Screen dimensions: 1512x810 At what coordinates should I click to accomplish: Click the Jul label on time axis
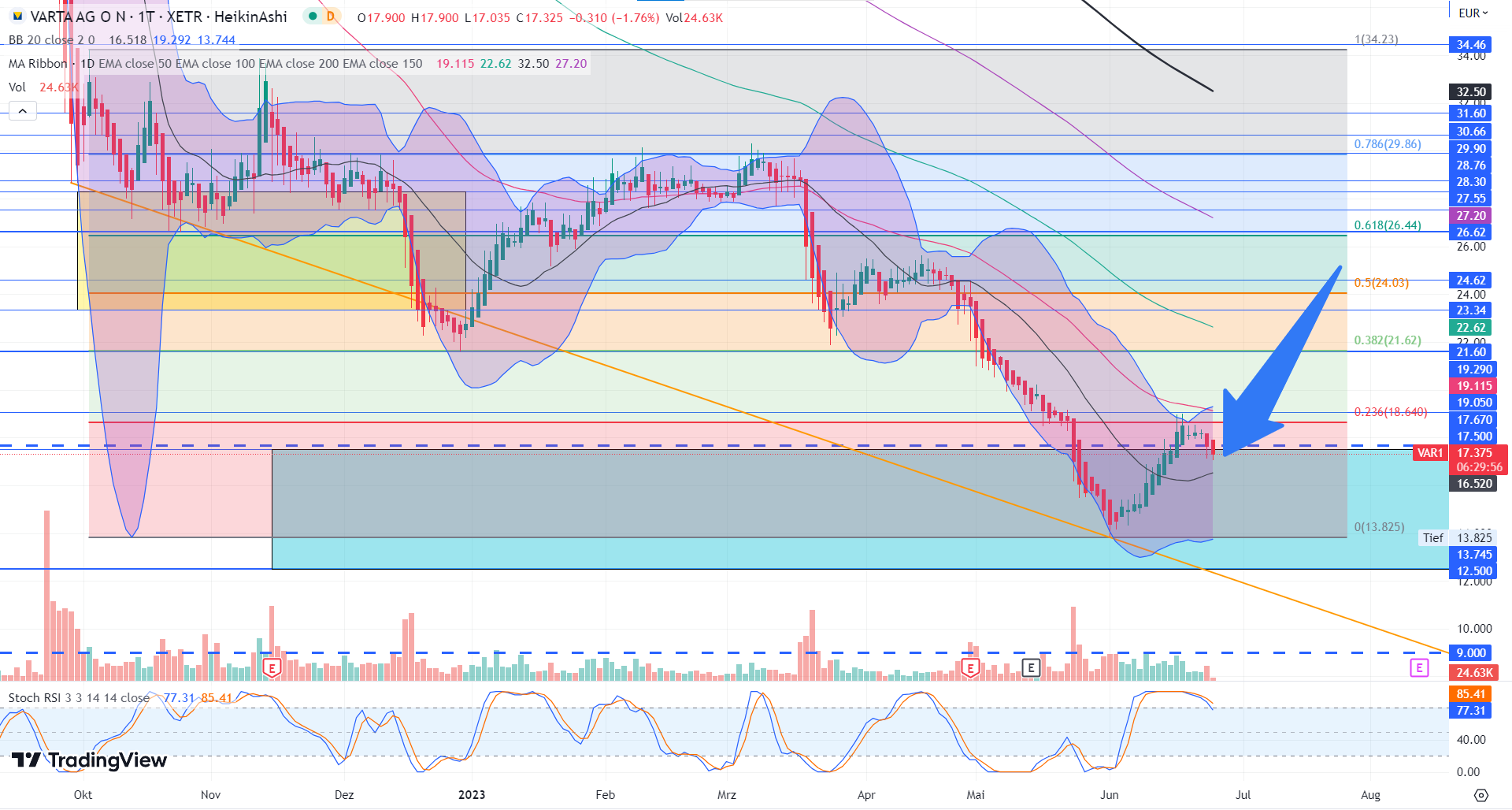pyautogui.click(x=1243, y=795)
